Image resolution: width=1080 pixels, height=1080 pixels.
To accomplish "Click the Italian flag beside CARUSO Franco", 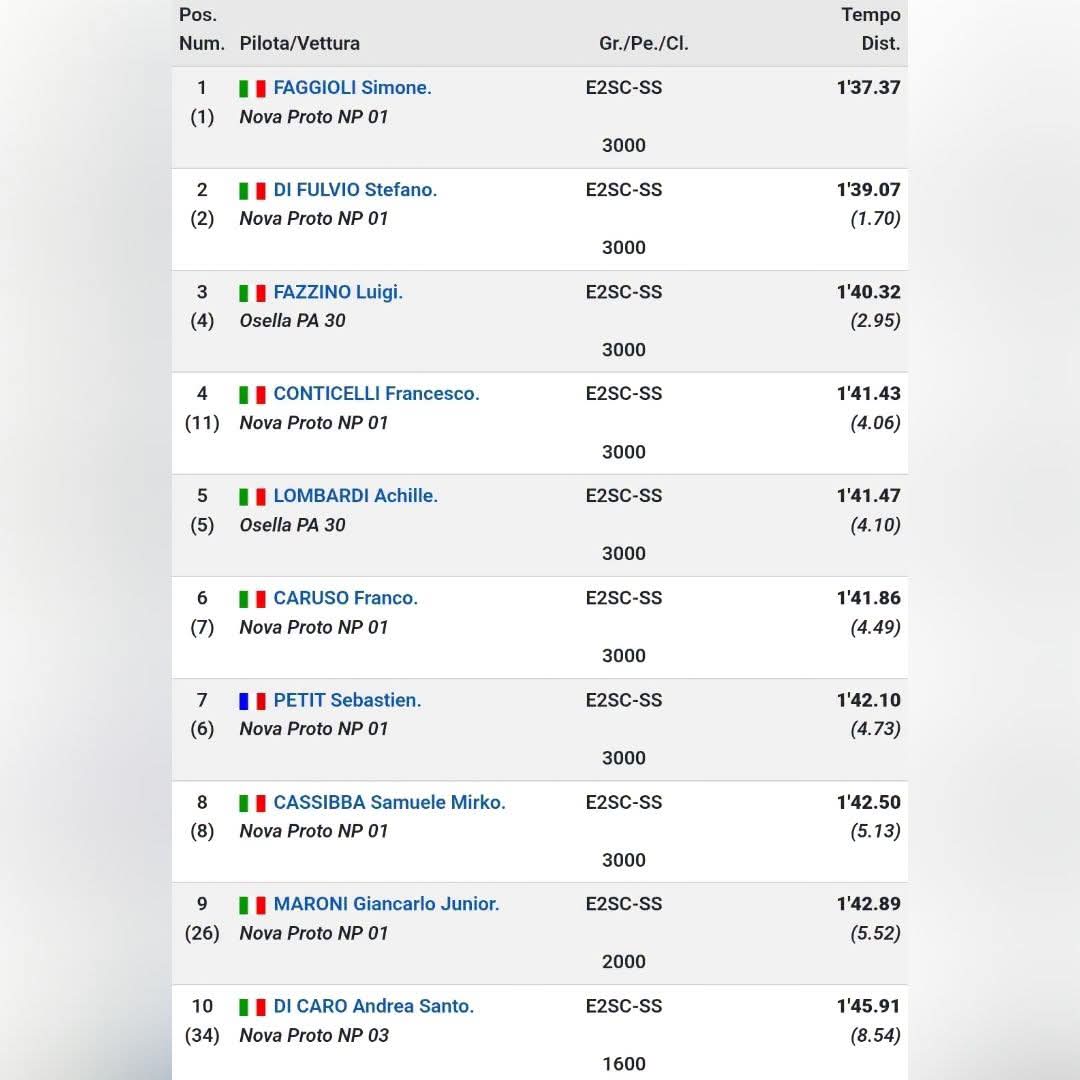I will coord(252,599).
